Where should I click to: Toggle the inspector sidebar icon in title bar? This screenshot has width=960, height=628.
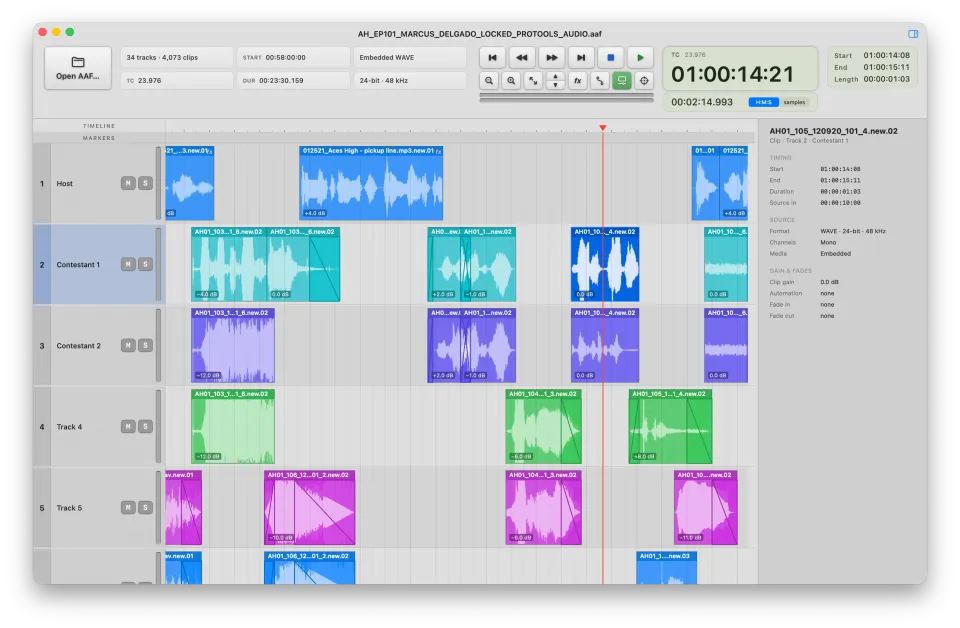(913, 34)
